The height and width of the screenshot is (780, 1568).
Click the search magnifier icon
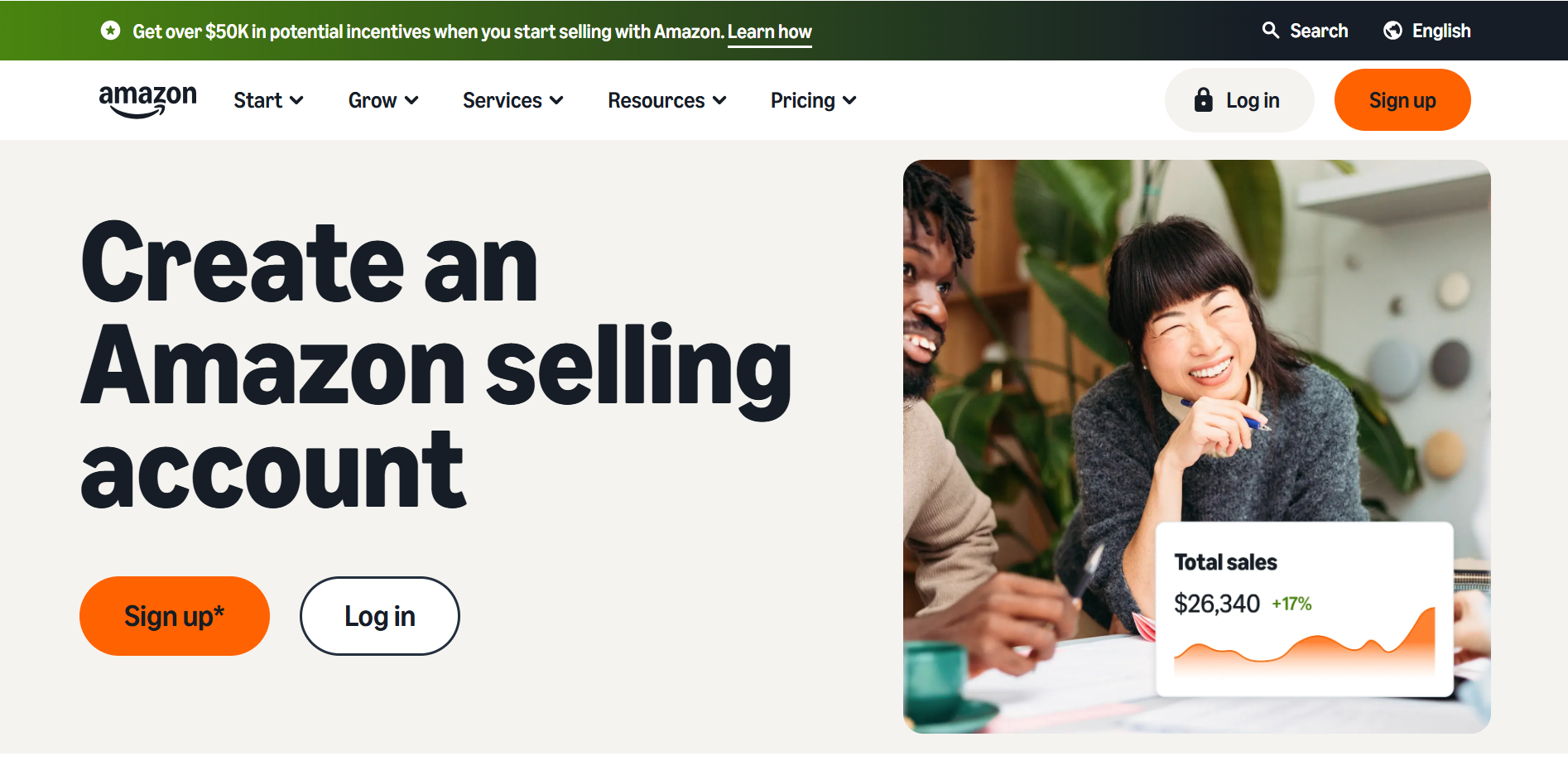[x=1270, y=31]
